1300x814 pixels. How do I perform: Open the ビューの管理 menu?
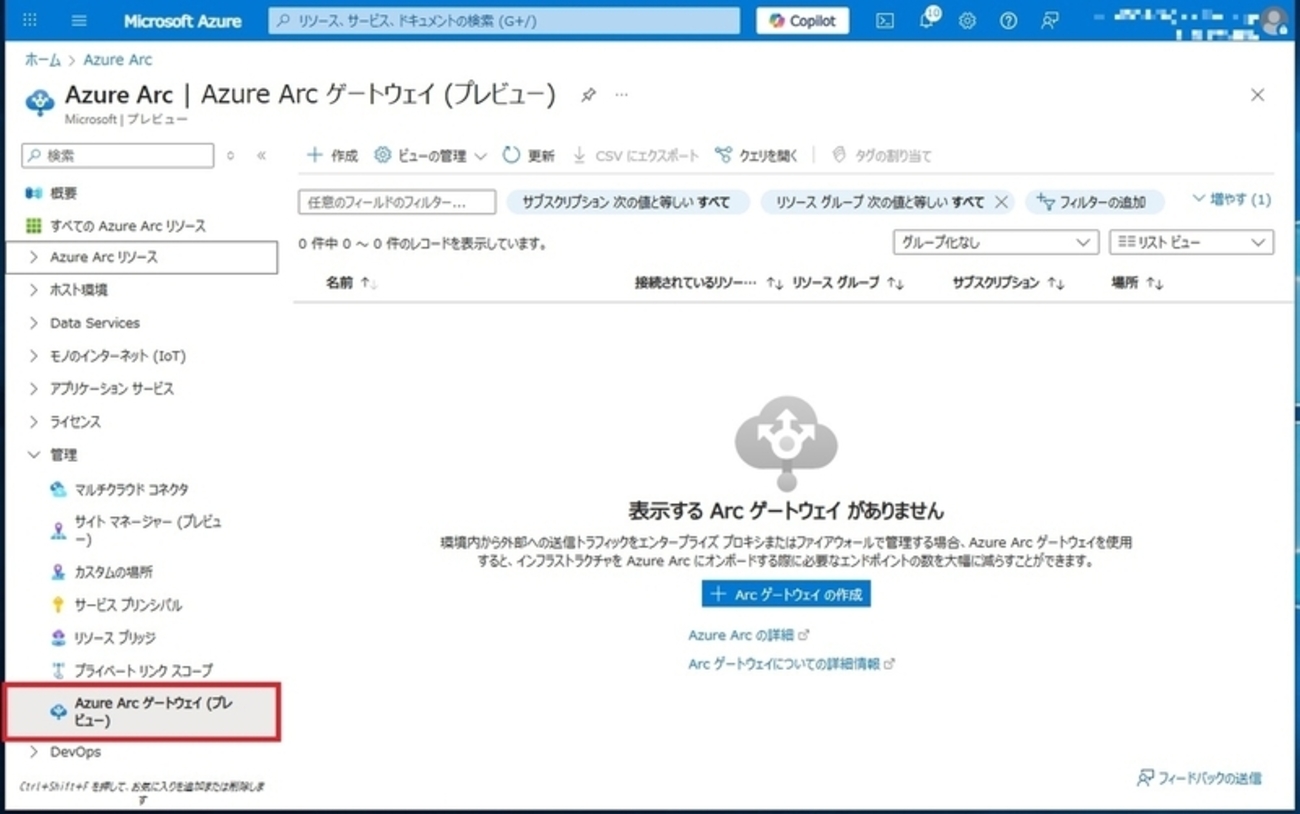tap(430, 156)
